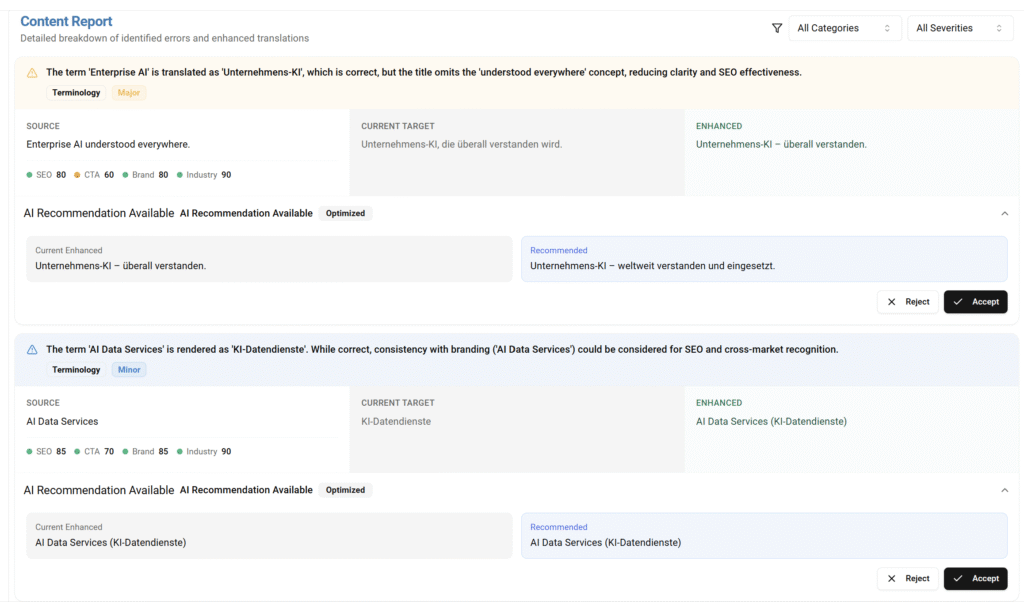The width and height of the screenshot is (1024, 602).
Task: Click the first Optimized badge
Action: click(x=345, y=213)
